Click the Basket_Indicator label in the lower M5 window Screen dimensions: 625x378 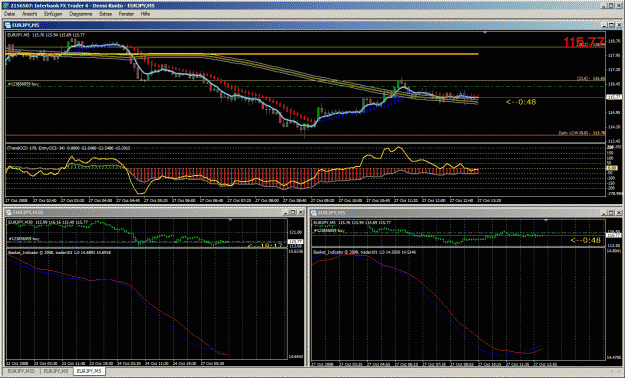(x=364, y=252)
